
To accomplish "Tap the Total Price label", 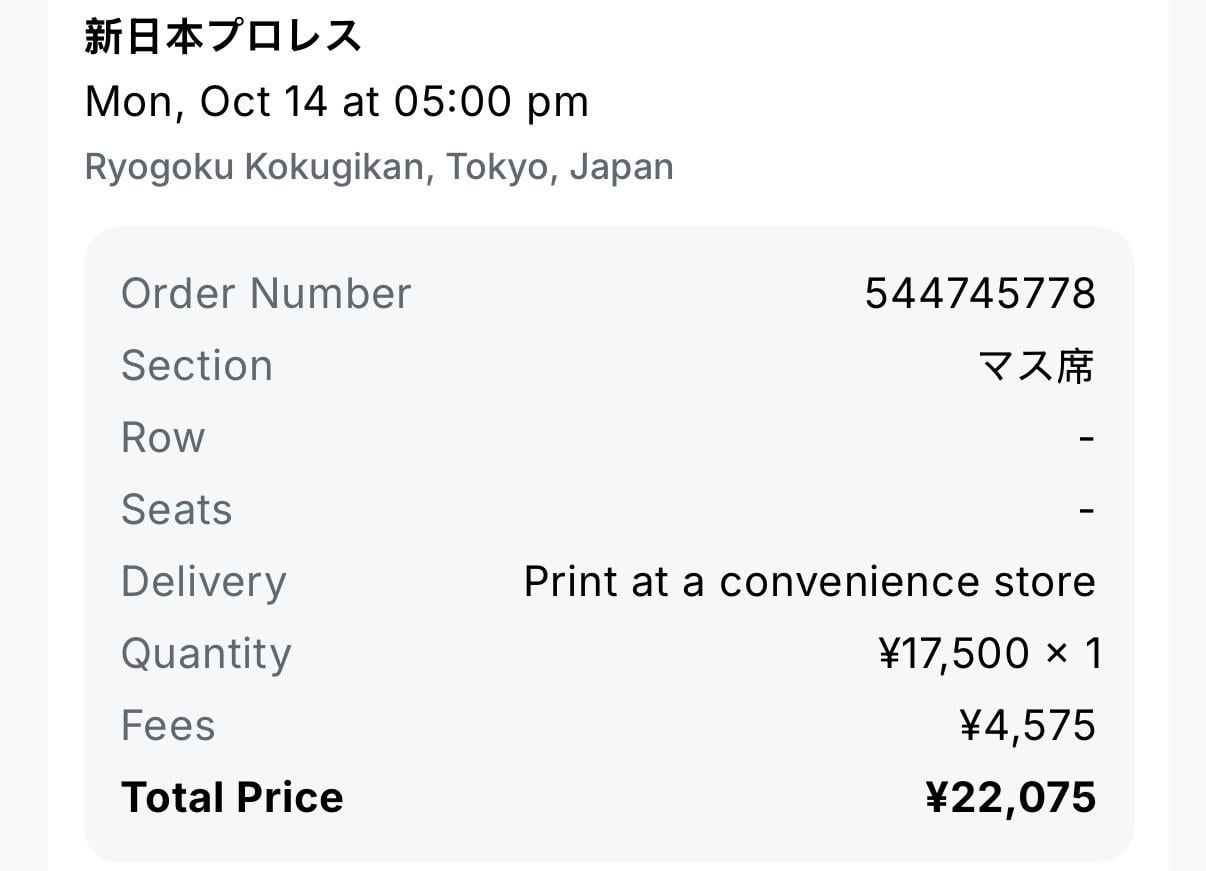I will [232, 798].
